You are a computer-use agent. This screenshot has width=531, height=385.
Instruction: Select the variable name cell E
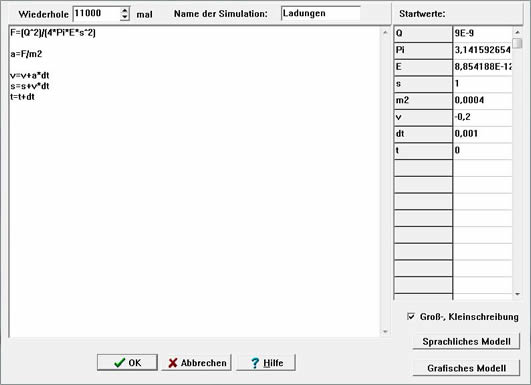[423, 67]
